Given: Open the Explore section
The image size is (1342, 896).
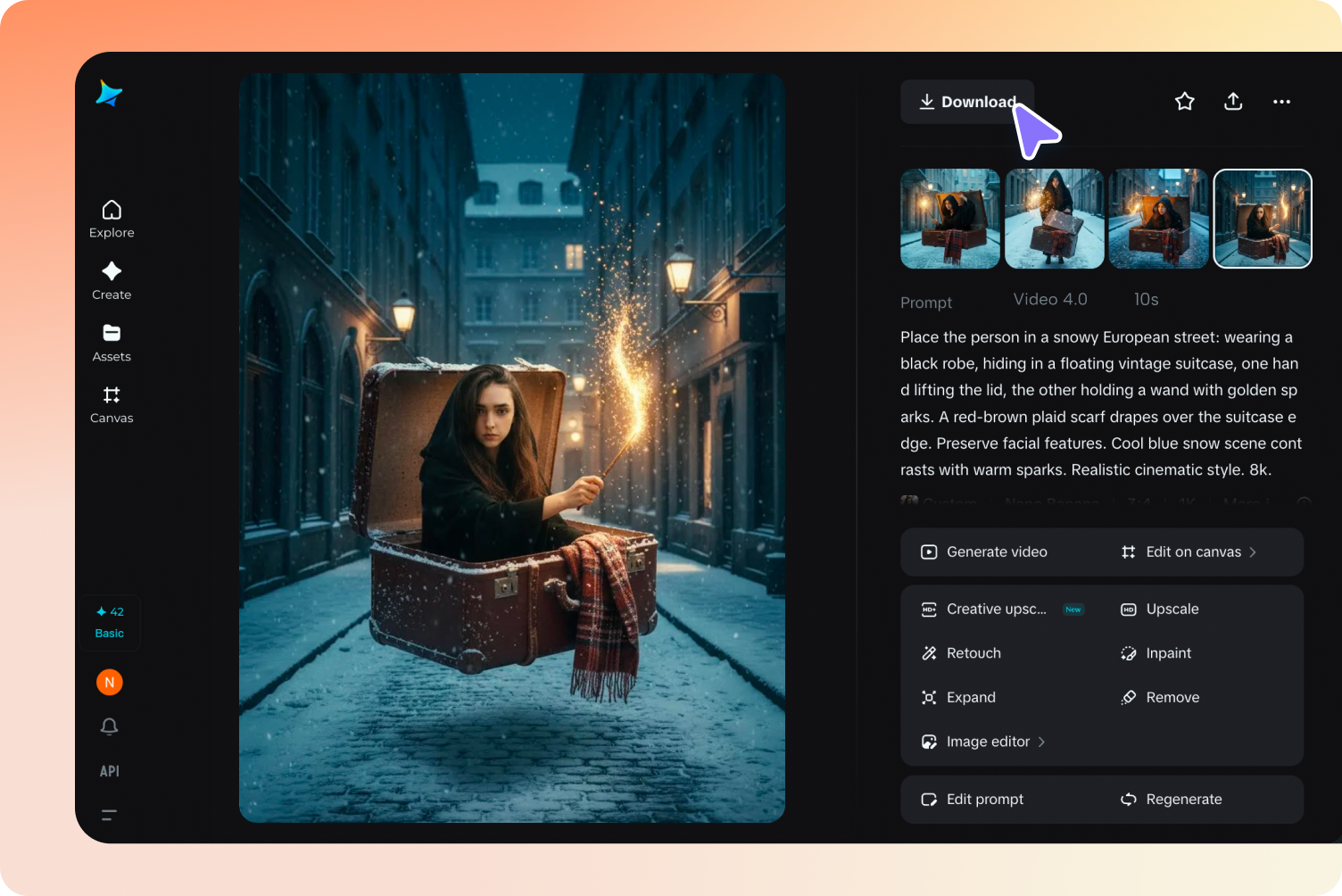Looking at the screenshot, I should point(111,219).
